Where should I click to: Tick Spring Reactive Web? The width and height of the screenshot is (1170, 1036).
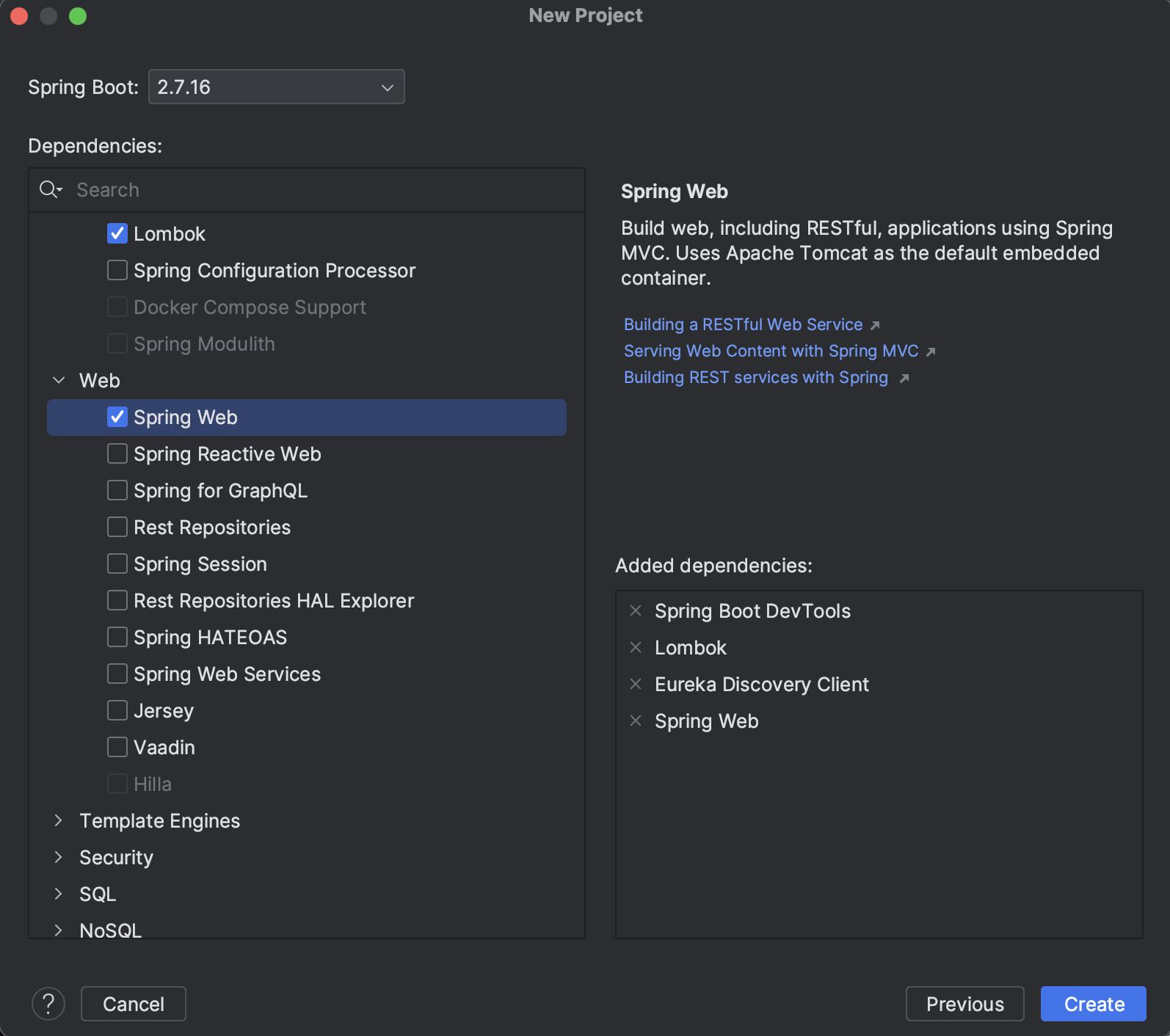pos(117,453)
